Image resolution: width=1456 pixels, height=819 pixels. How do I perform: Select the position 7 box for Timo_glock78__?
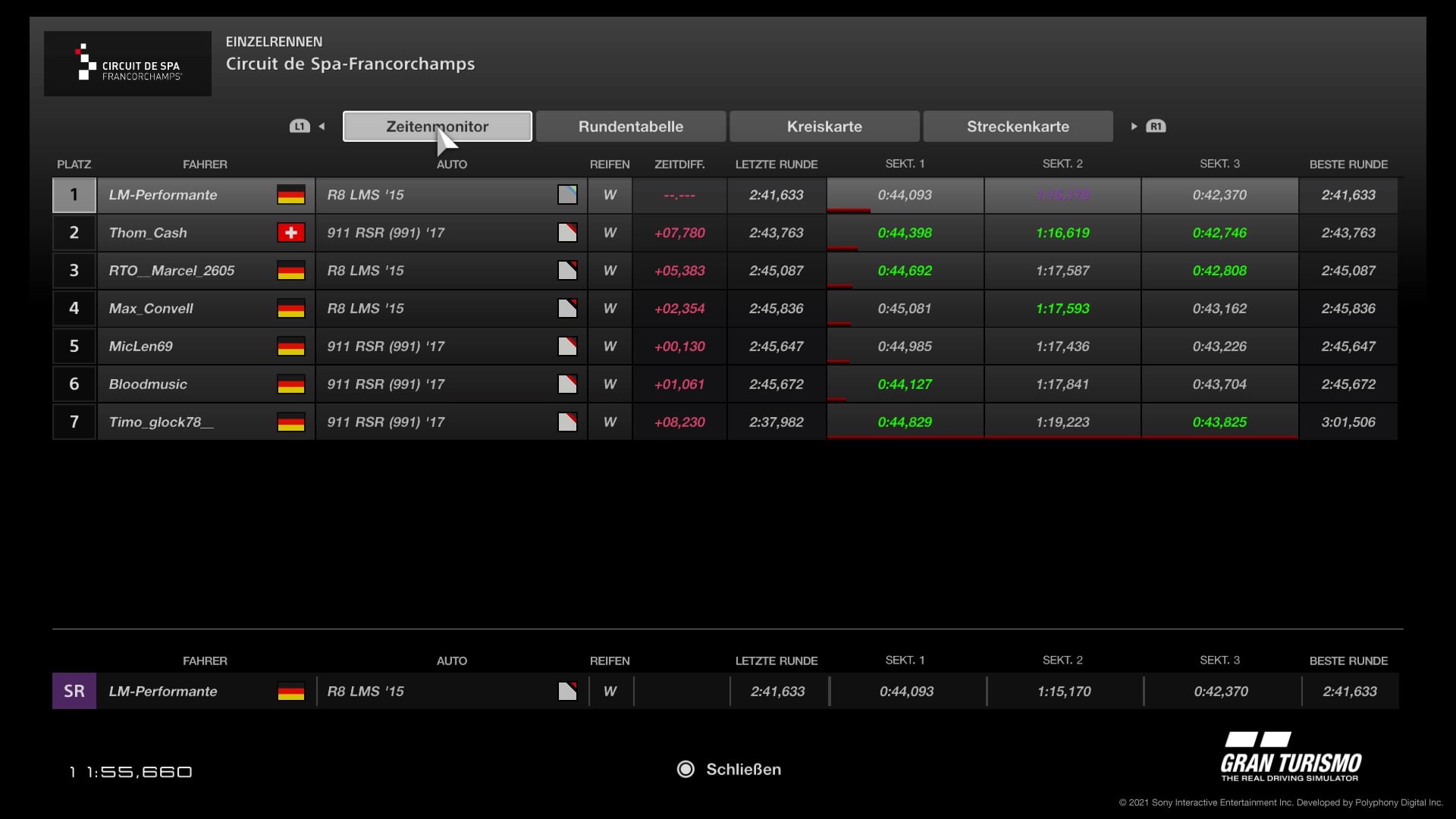74,422
